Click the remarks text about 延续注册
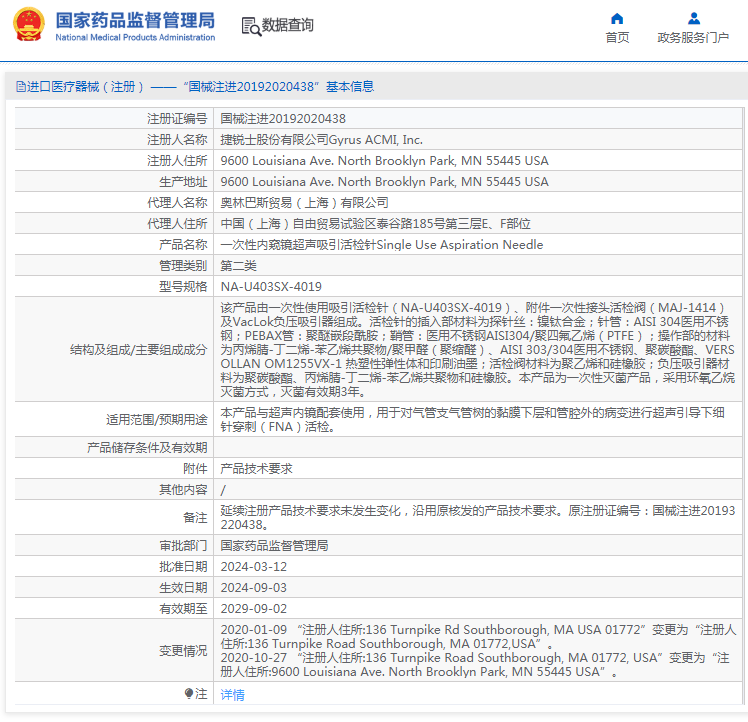Screen dimensions: 748x722 (478, 518)
